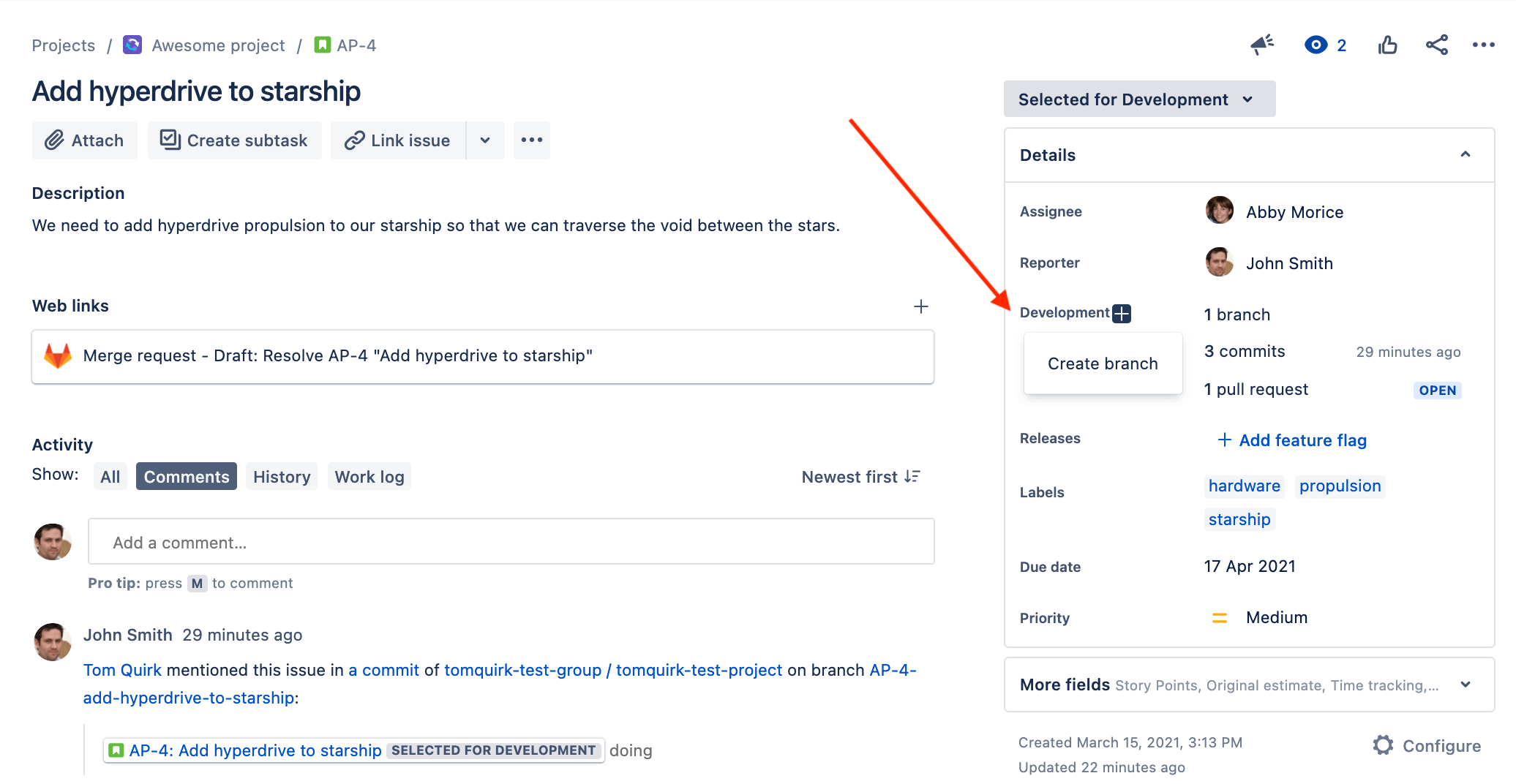Give feedback via the megaphone icon
The height and width of the screenshot is (784, 1516).
click(x=1261, y=45)
